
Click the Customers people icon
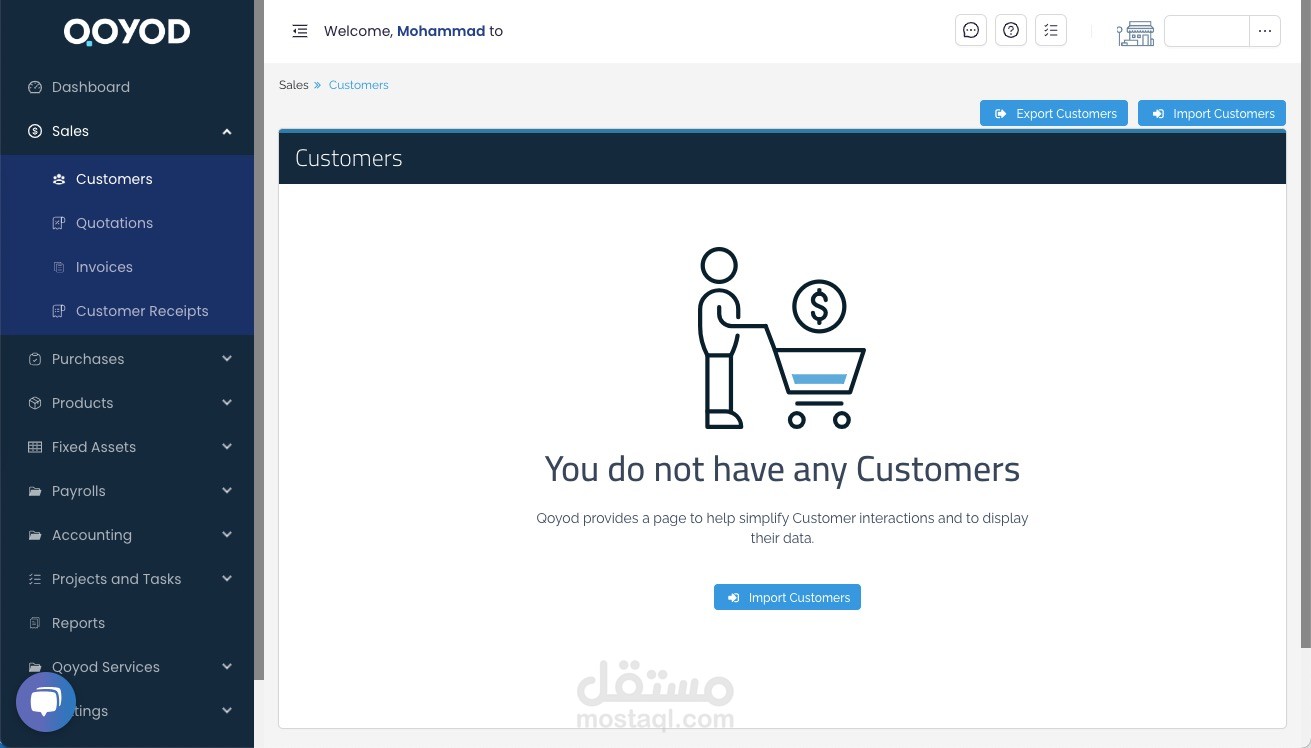(59, 179)
